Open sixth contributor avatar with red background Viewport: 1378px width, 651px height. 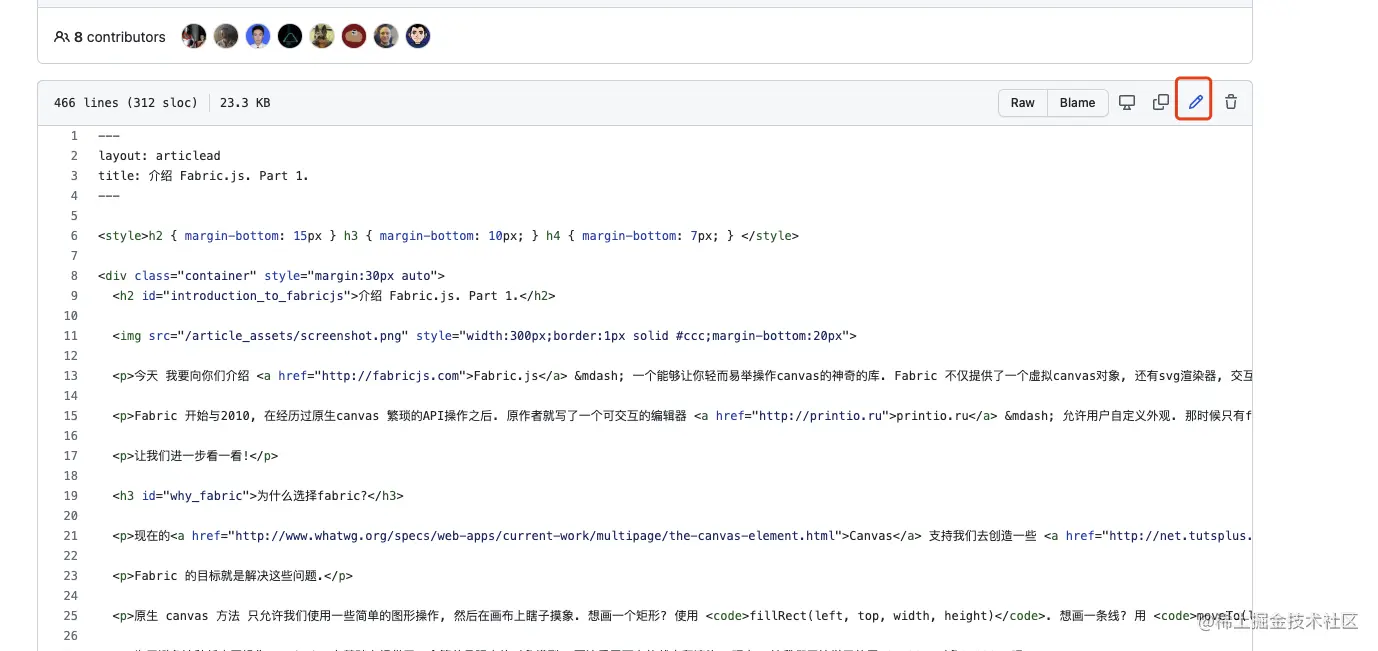(x=354, y=37)
